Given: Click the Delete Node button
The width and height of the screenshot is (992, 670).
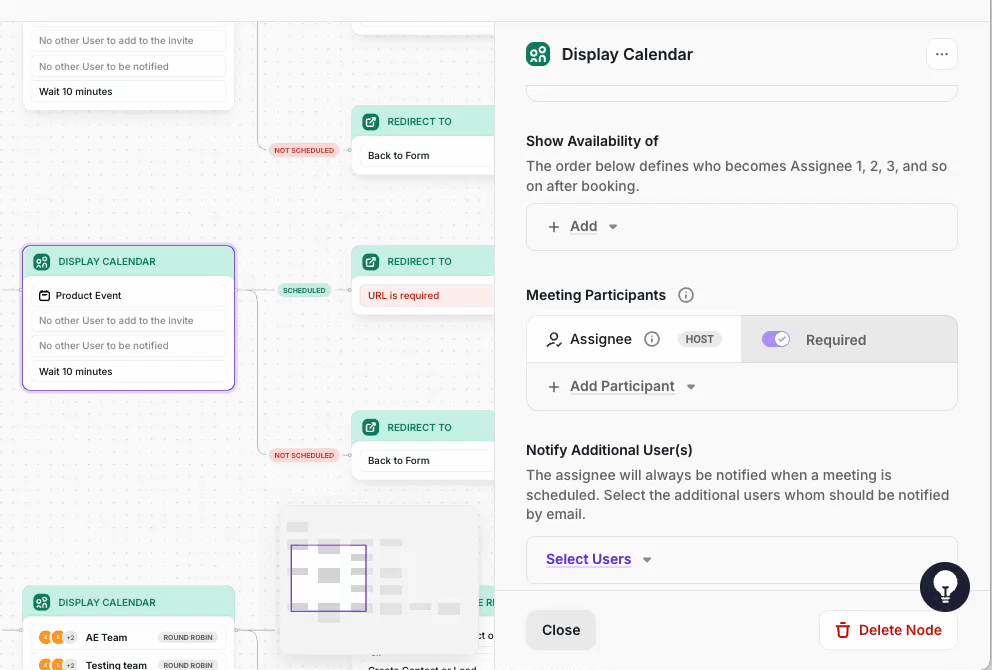Looking at the screenshot, I should pos(888,630).
